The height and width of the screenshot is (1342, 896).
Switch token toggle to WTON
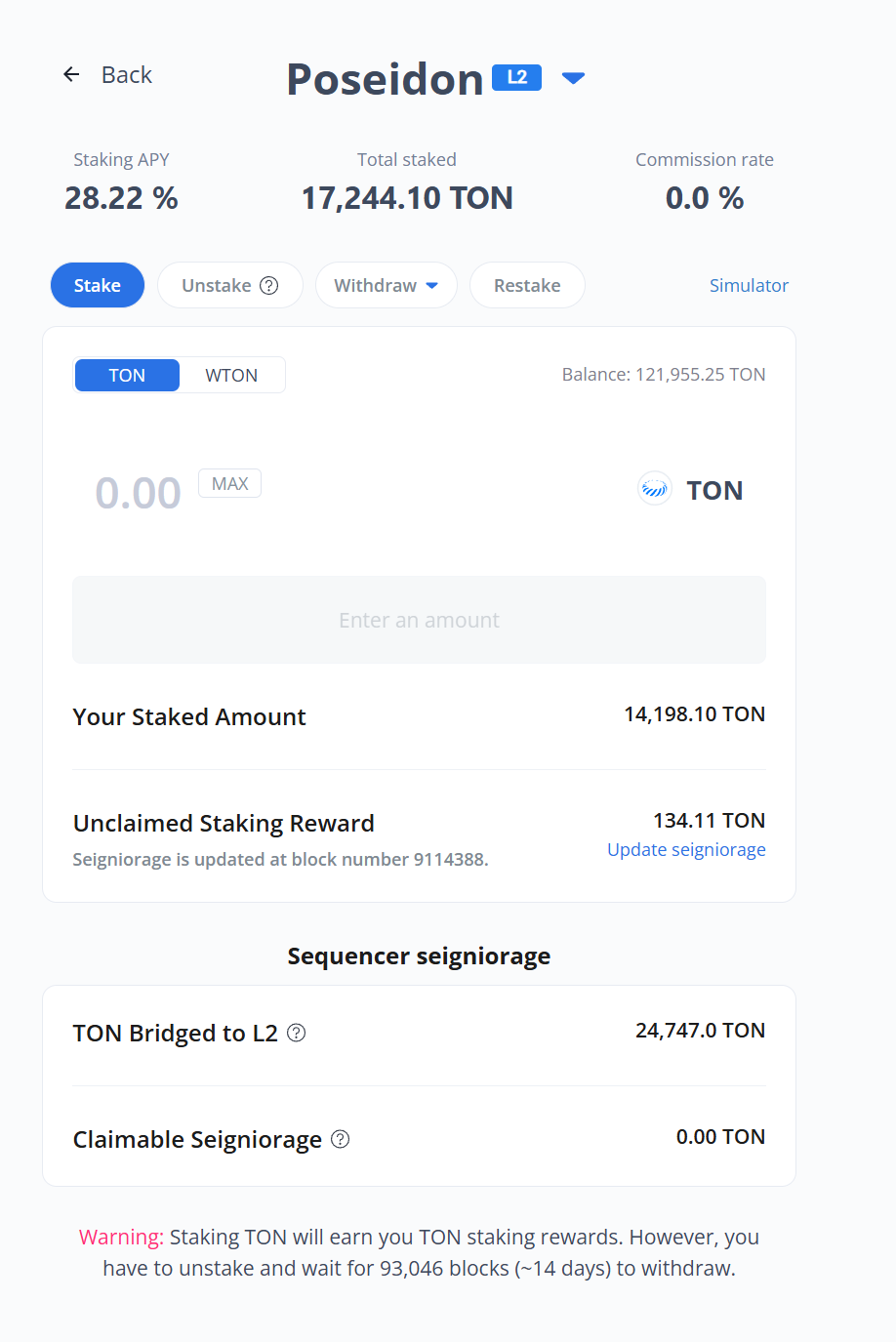coord(231,376)
